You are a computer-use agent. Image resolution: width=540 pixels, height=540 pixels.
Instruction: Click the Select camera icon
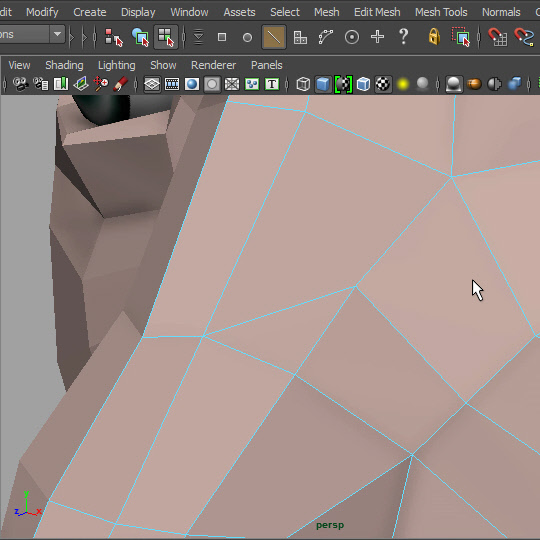pyautogui.click(x=21, y=84)
